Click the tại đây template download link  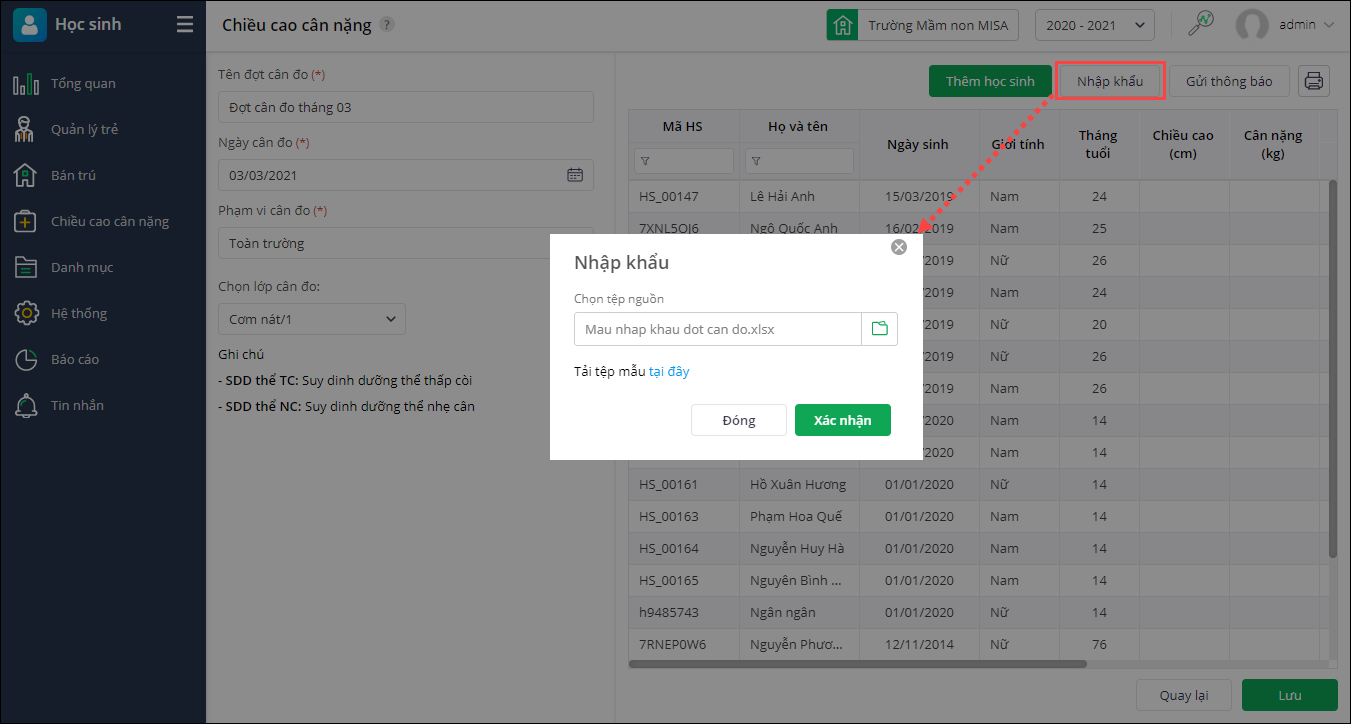click(x=669, y=372)
